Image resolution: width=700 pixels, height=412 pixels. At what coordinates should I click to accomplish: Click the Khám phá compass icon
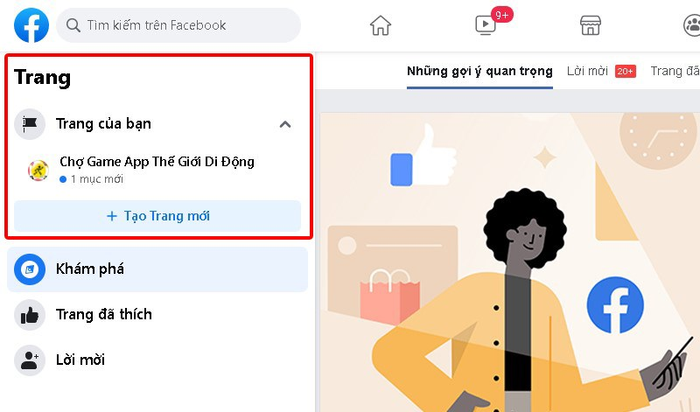point(29,269)
